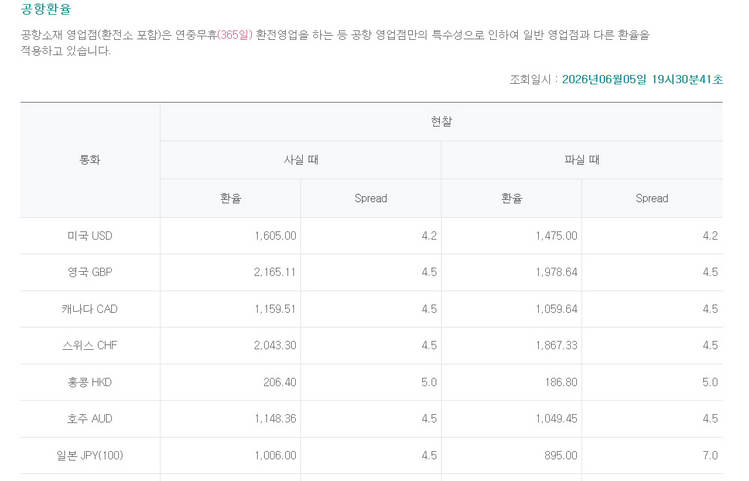Click Spread header under 사실 때
This screenshot has height=481, width=749.
(371, 198)
